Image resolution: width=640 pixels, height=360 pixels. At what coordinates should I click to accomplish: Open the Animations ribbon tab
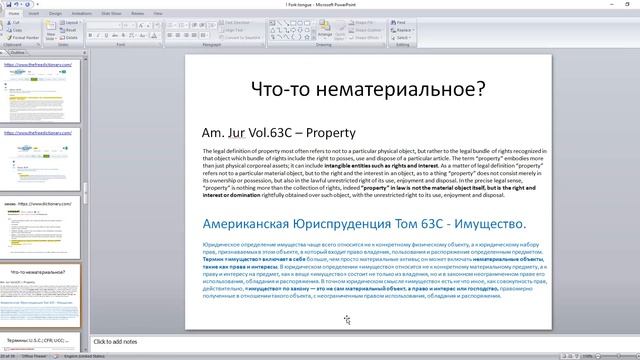(x=82, y=13)
